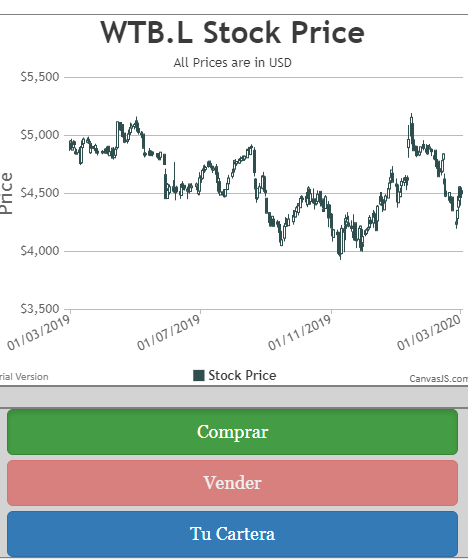Click the WTB.L Stock Price chart title
This screenshot has width=468, height=560.
232,32
